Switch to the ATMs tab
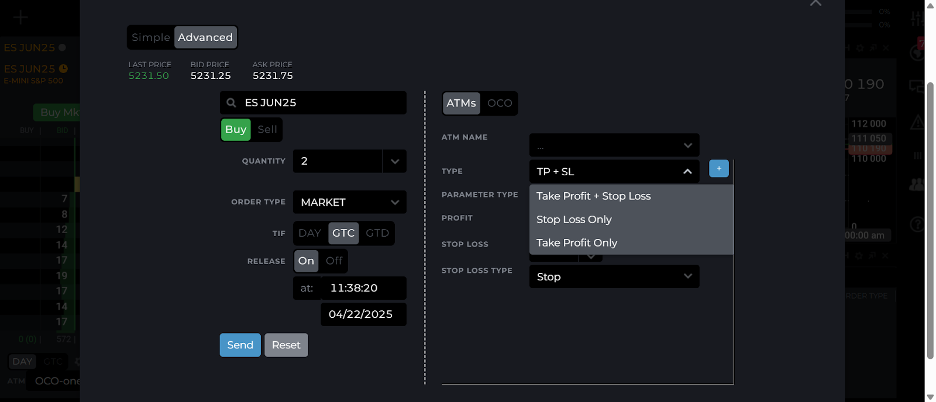Screen dimensions: 936x402 pos(461,103)
